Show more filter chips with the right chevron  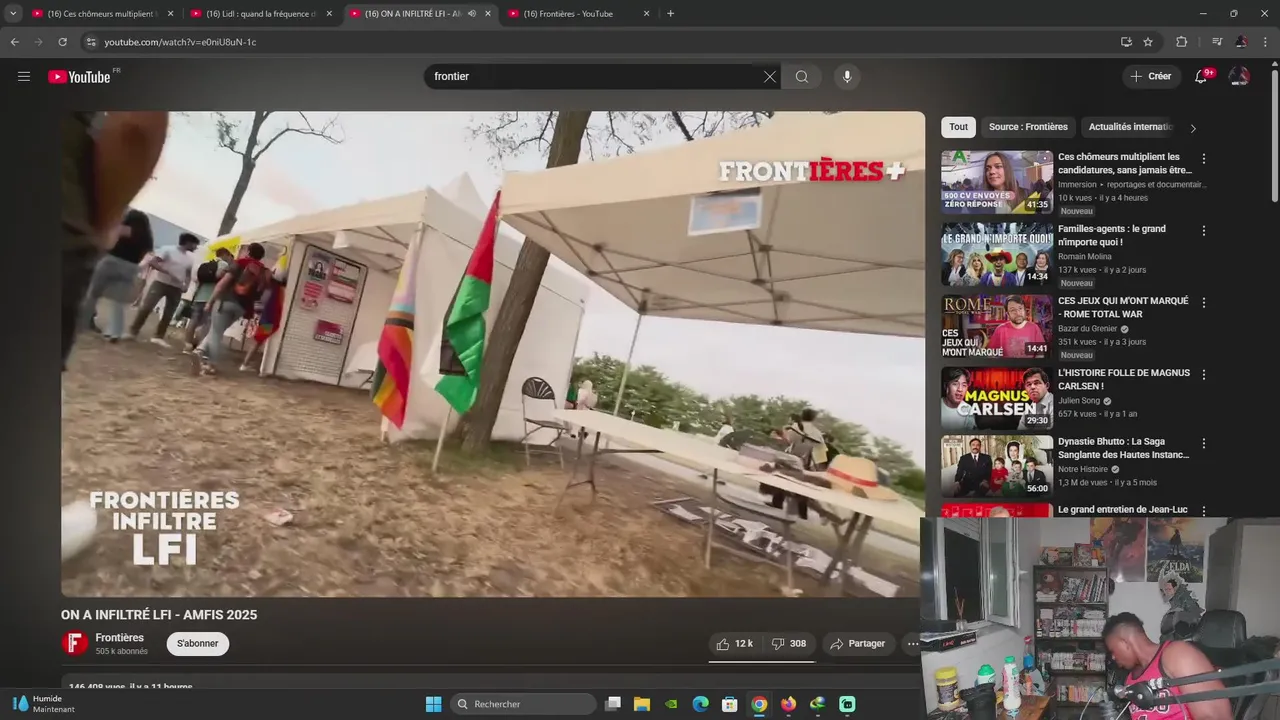click(x=1192, y=128)
